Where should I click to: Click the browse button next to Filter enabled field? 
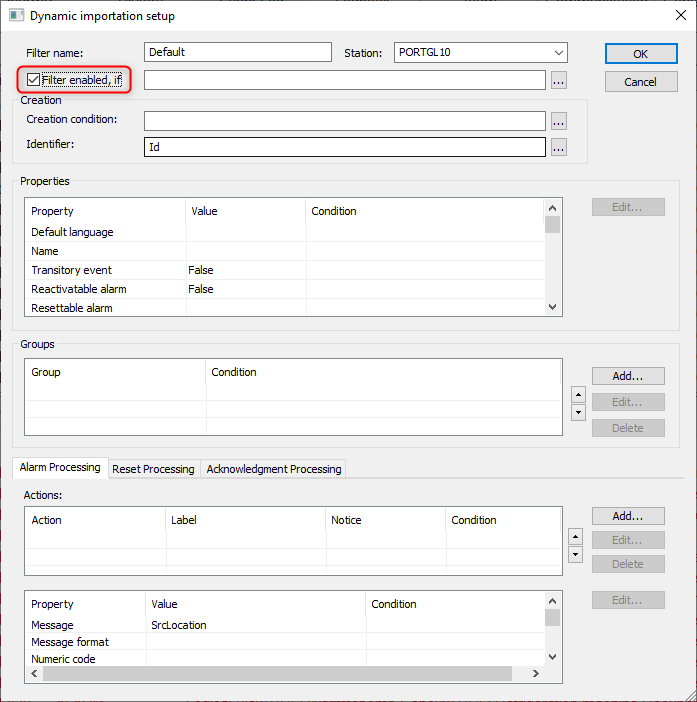(558, 81)
